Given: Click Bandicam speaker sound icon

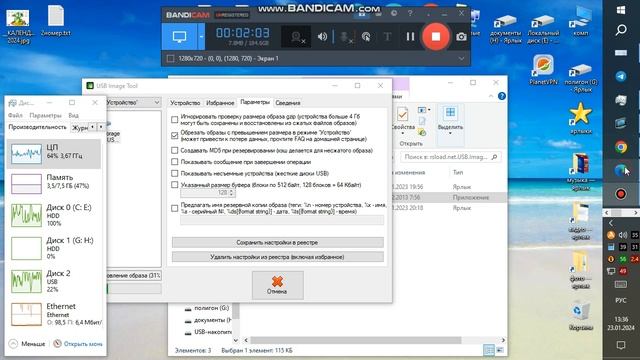Looking at the screenshot, I should coord(322,37).
